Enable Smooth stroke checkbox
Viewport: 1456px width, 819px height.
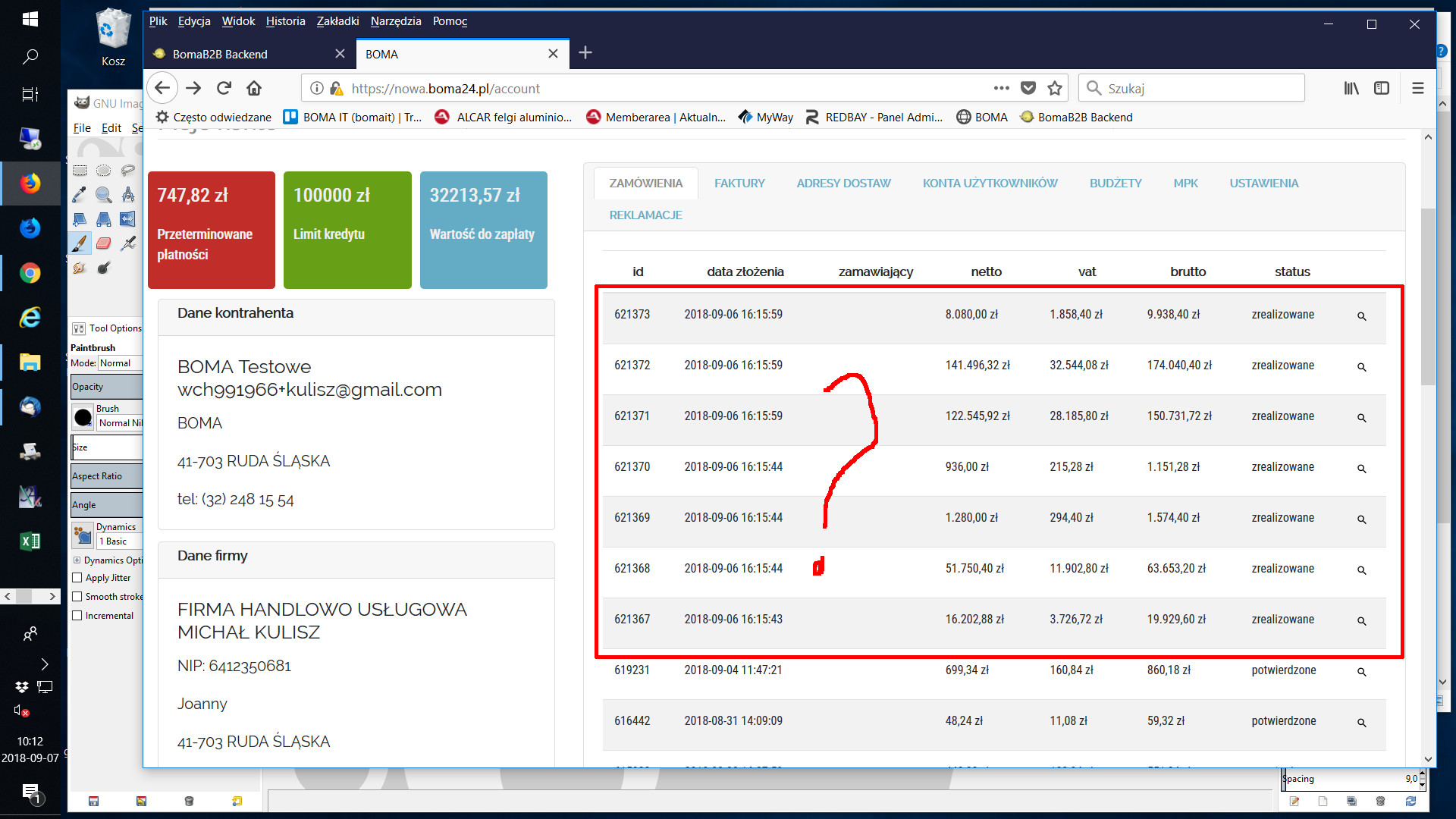[x=77, y=597]
